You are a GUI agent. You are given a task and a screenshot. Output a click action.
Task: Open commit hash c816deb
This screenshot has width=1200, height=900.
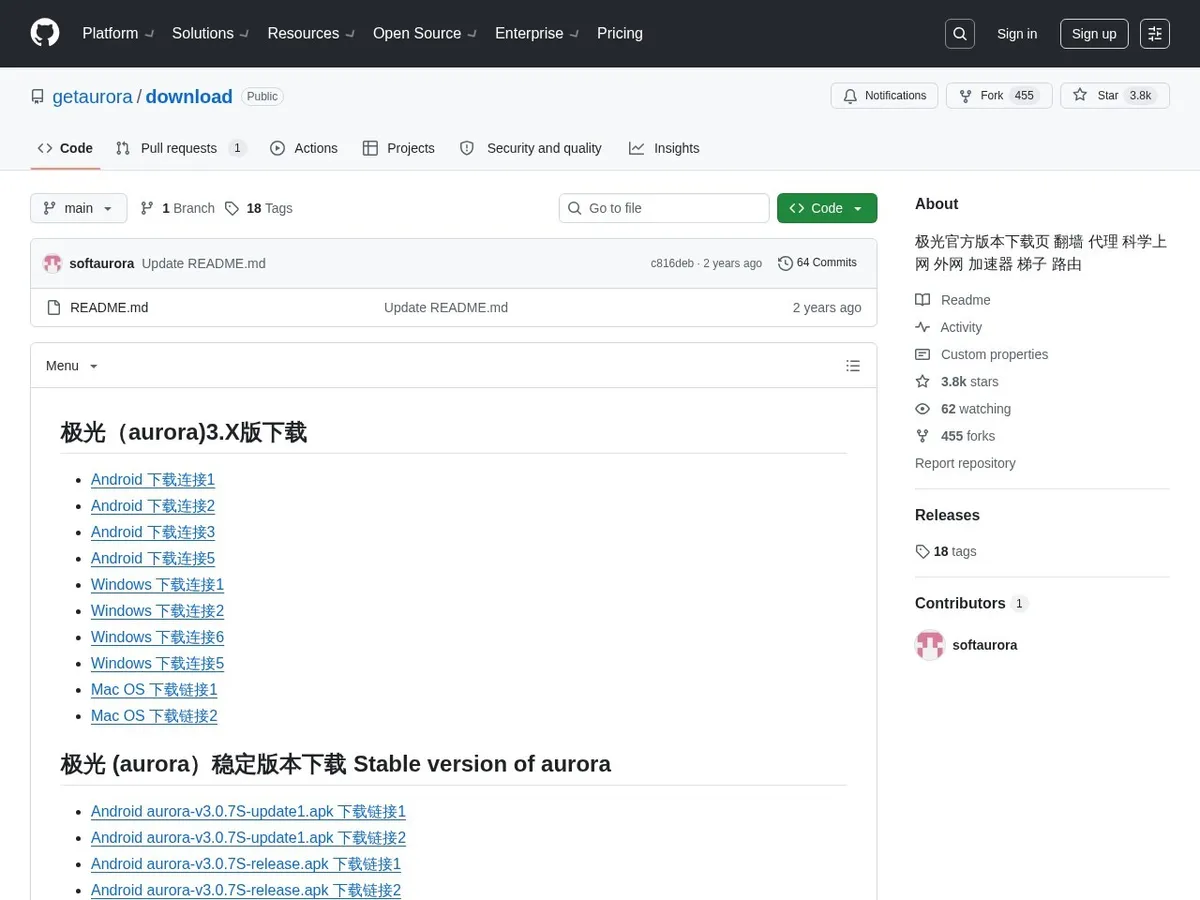click(672, 264)
